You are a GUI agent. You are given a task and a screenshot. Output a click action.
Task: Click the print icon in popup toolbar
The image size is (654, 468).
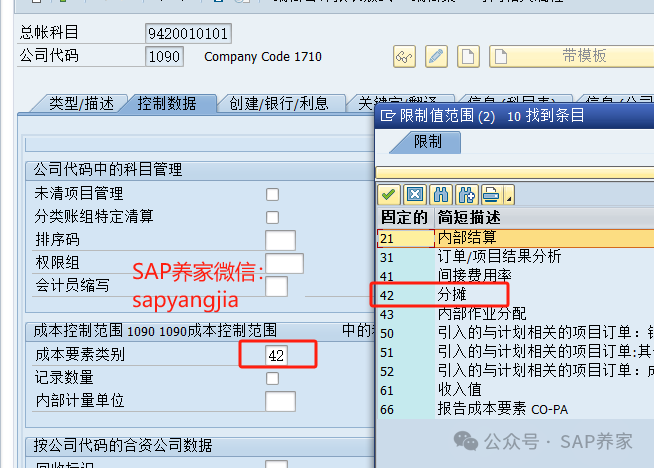point(490,194)
